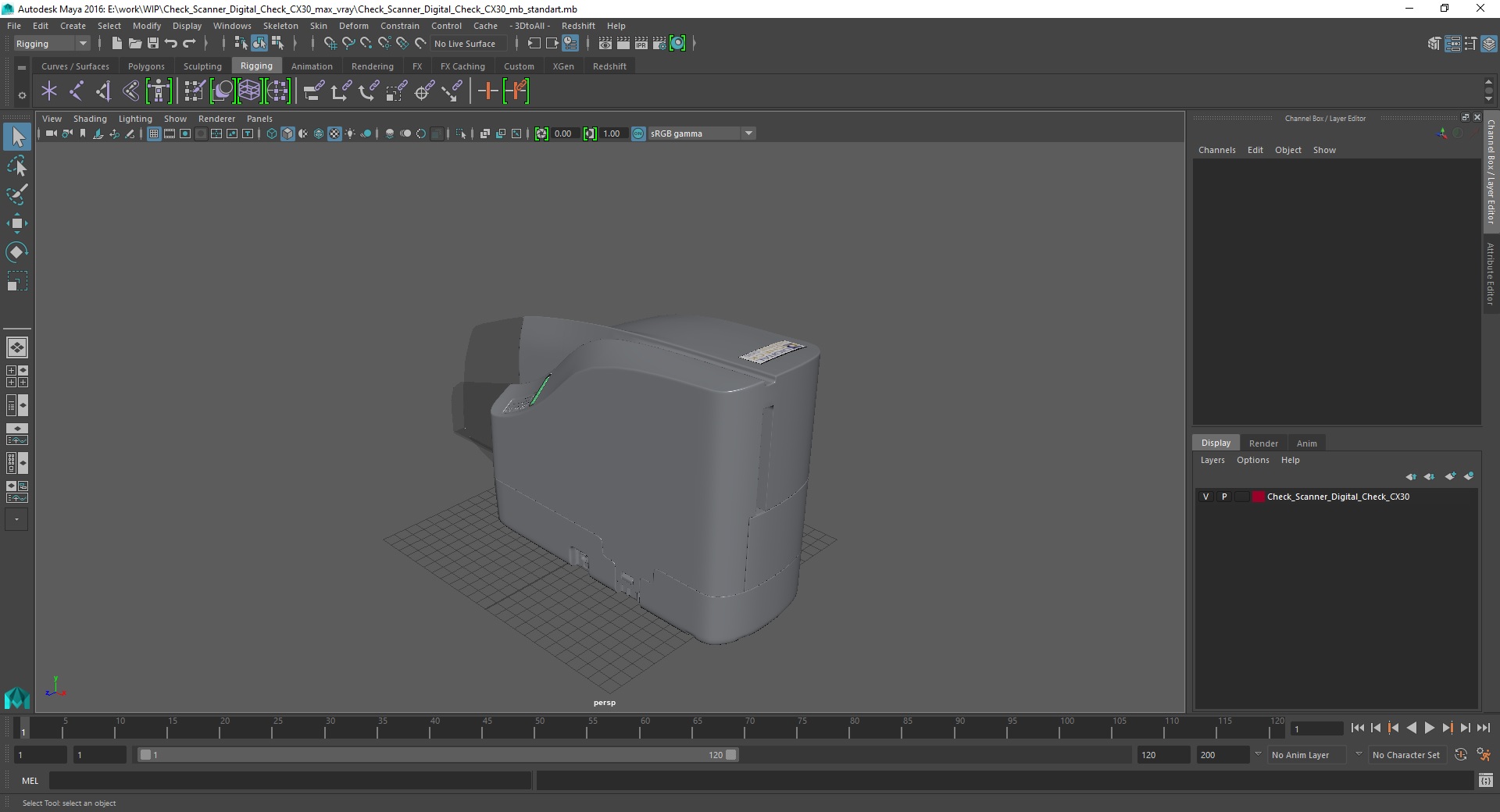This screenshot has width=1500, height=812.
Task: Click the Parent Constraint shelf icon
Action: (314, 91)
